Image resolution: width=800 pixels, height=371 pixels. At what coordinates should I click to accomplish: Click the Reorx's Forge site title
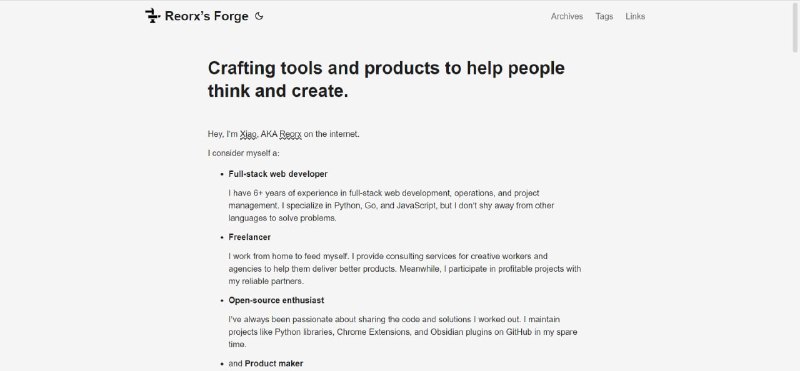207,16
